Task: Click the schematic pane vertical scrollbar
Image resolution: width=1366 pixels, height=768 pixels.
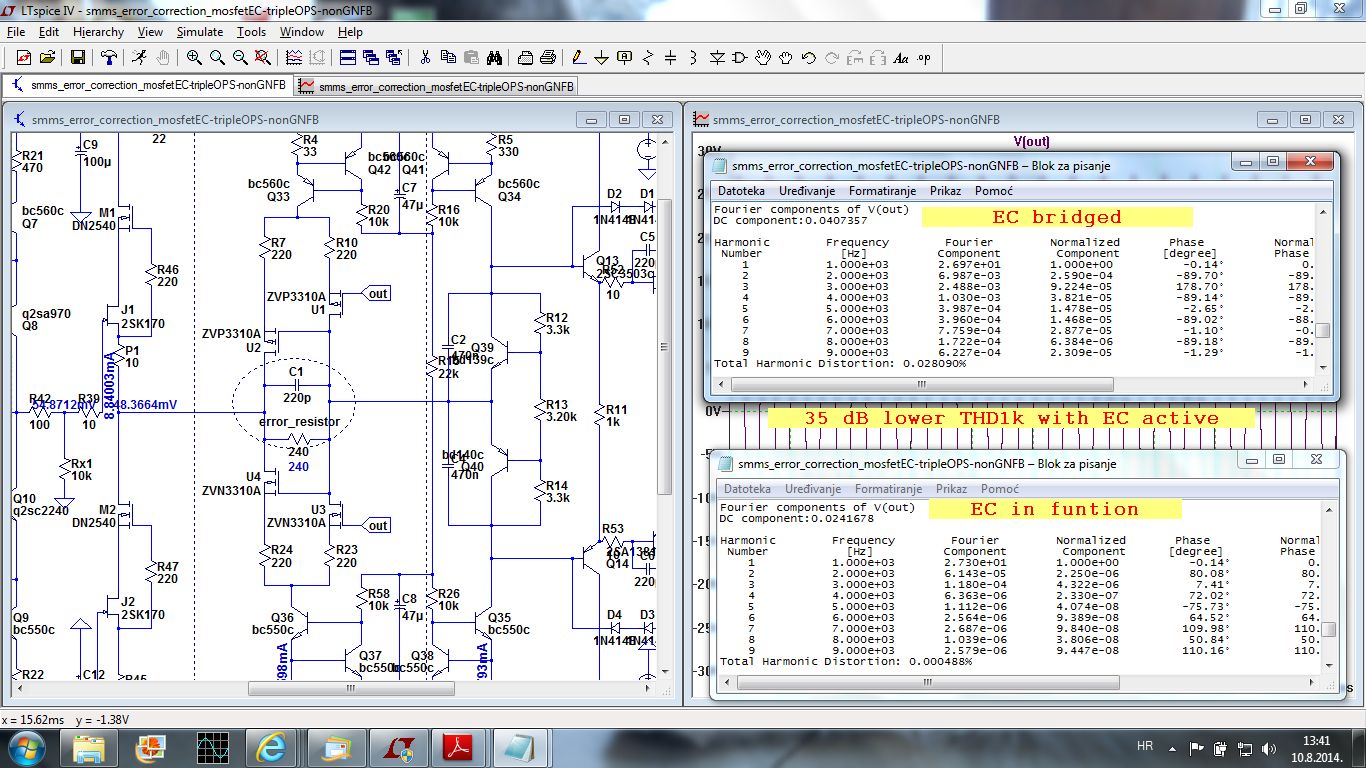Action: point(666,405)
